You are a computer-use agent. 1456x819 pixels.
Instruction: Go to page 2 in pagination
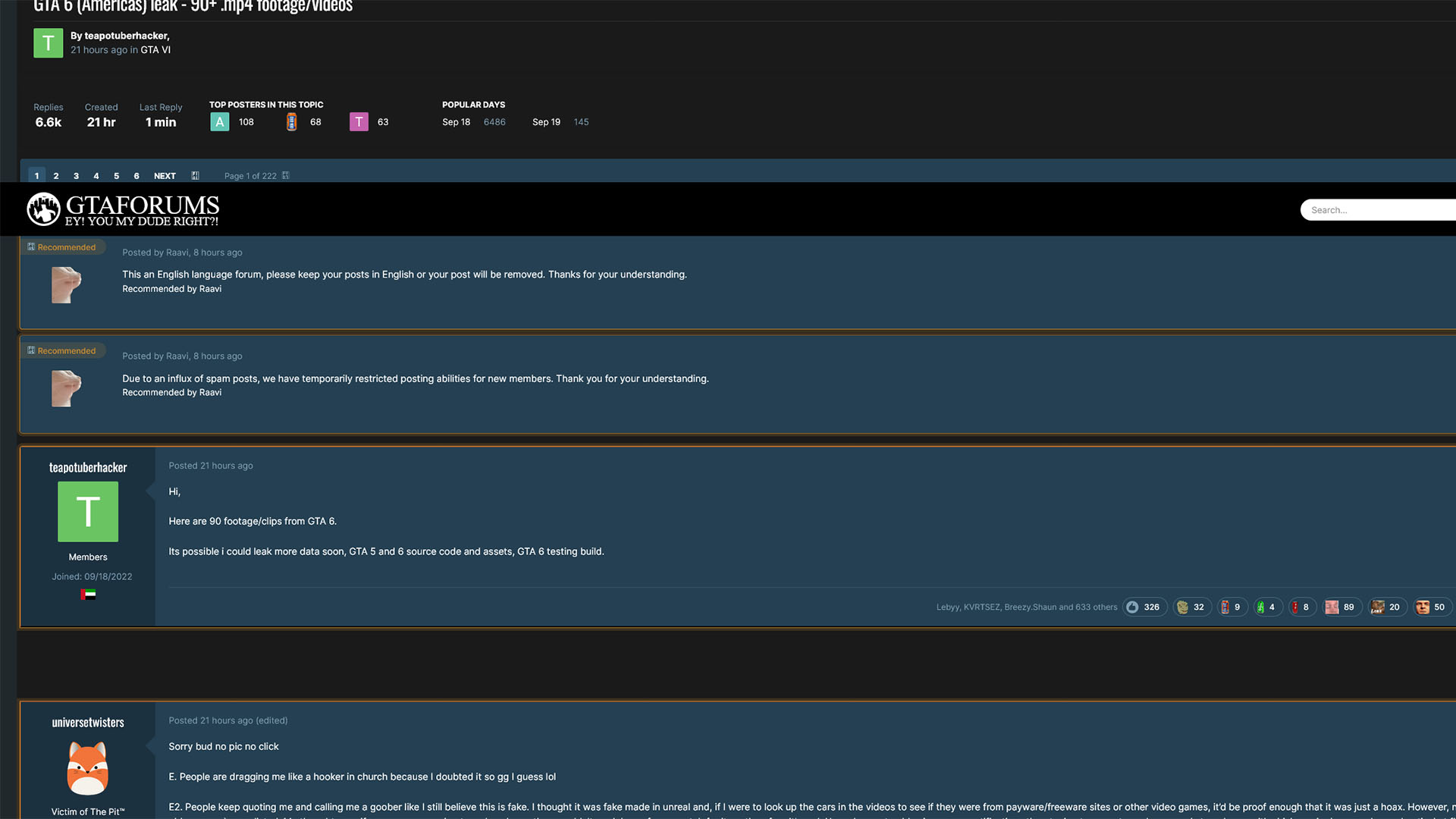click(x=56, y=176)
